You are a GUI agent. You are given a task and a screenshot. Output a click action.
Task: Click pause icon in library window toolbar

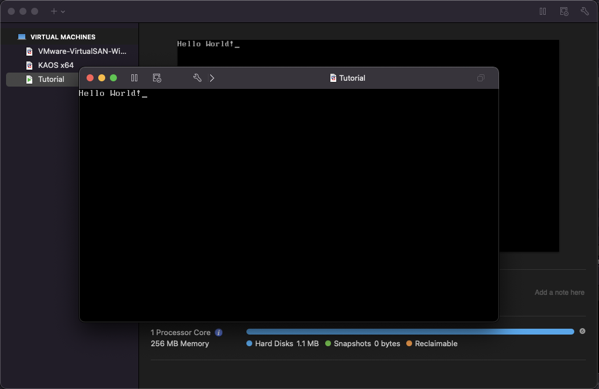[542, 11]
